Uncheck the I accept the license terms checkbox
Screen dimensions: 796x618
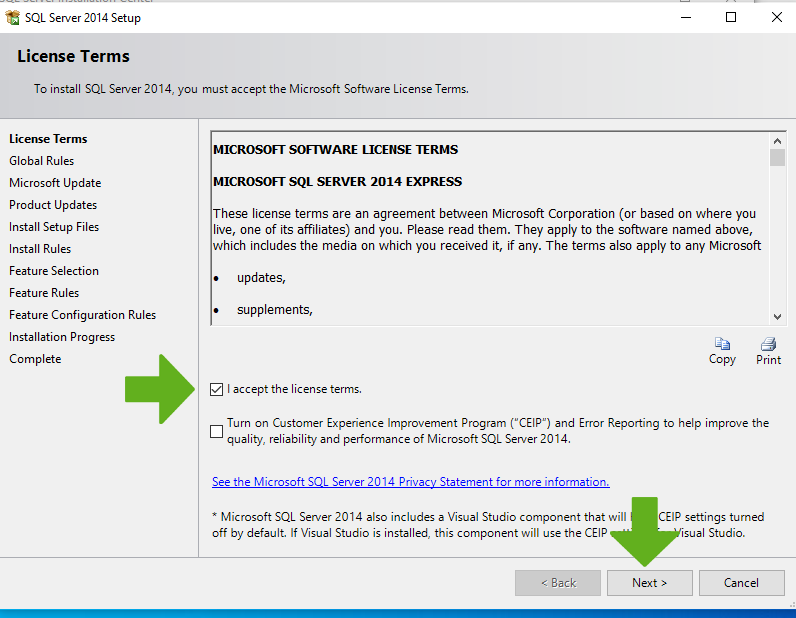[x=217, y=389]
